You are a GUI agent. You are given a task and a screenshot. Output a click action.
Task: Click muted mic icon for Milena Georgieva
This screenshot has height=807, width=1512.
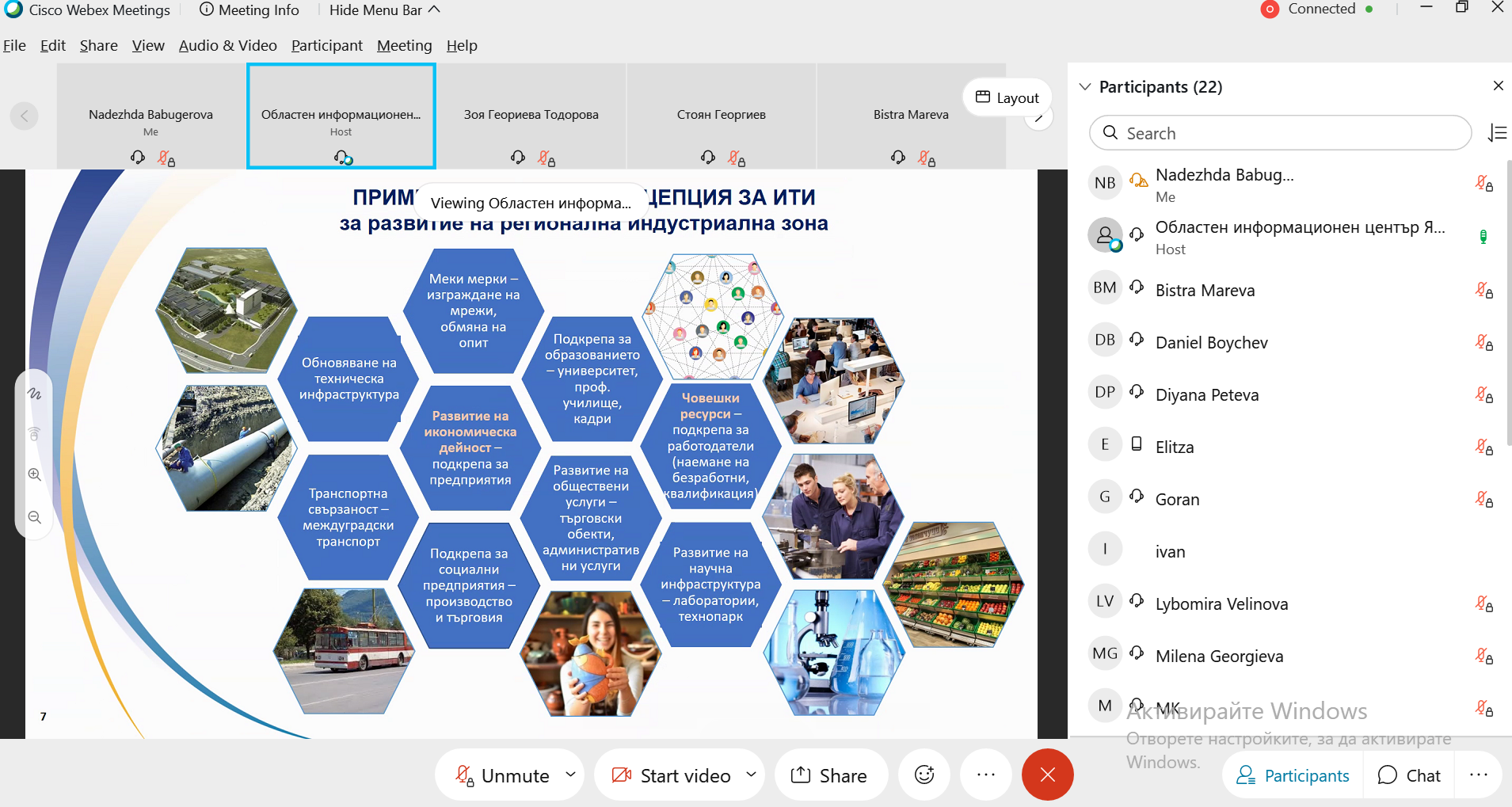1483,656
